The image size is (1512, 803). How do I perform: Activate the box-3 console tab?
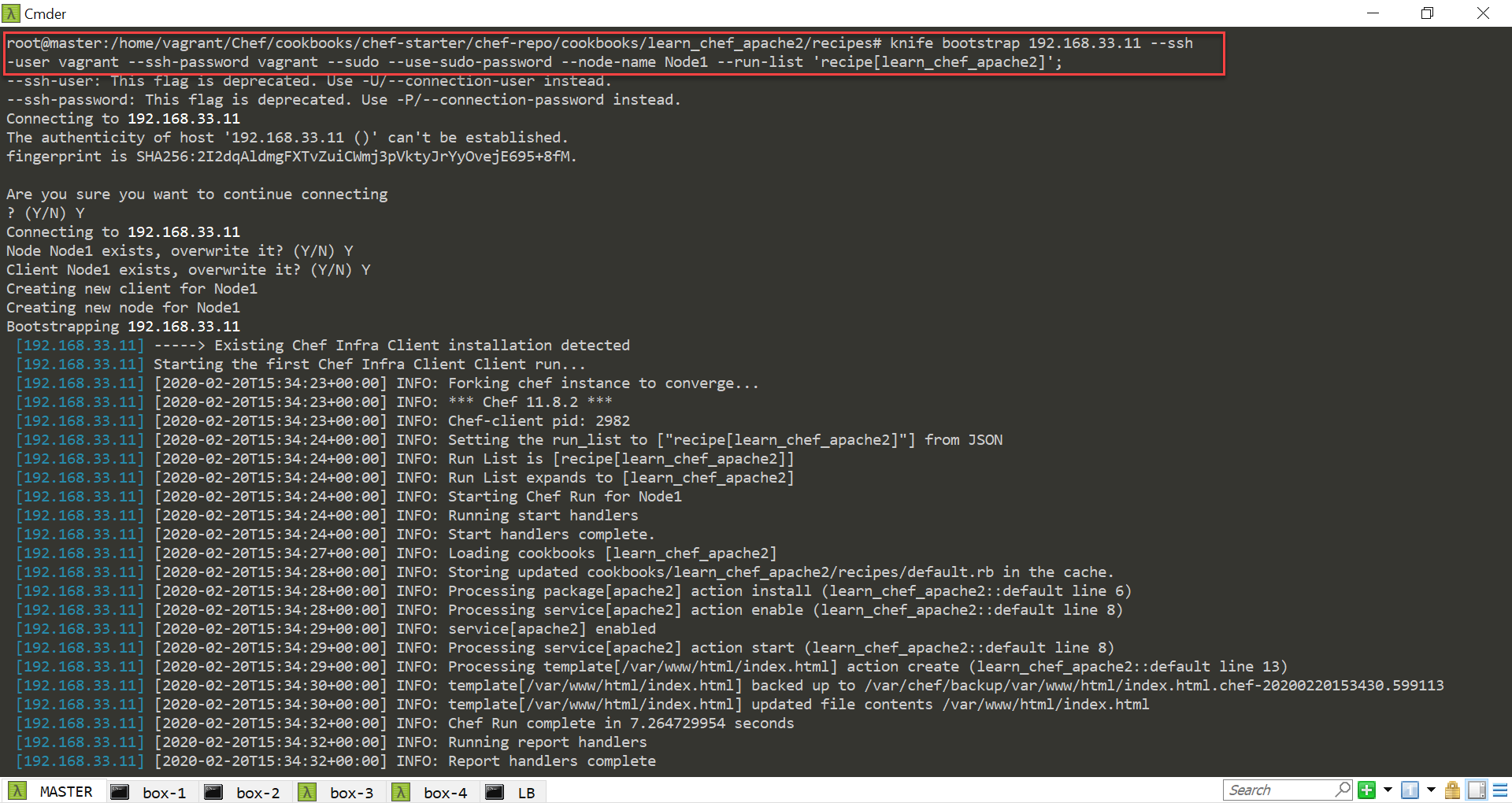click(351, 793)
